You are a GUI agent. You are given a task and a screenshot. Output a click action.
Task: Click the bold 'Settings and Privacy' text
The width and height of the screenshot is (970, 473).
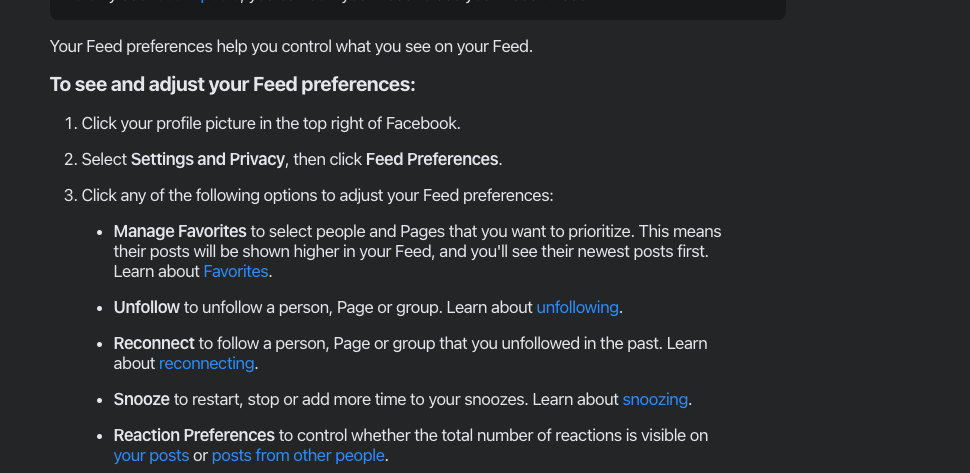pos(208,160)
